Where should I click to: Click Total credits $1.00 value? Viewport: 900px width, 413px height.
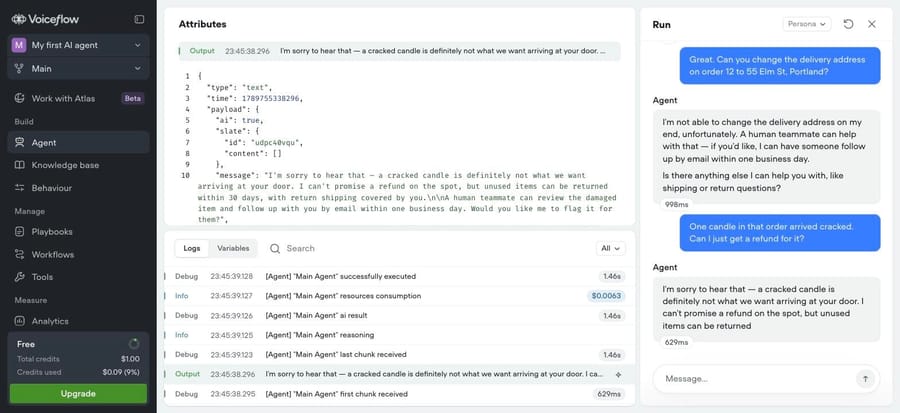tap(130, 359)
